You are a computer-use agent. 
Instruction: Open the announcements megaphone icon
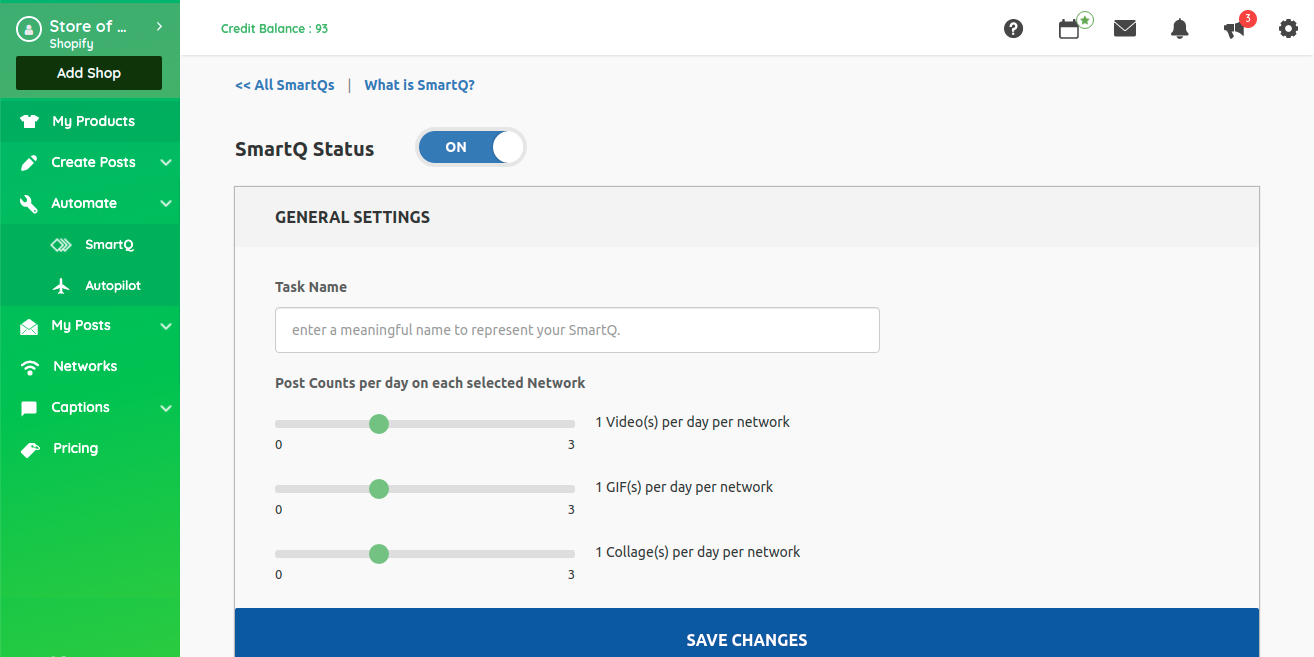point(1234,29)
